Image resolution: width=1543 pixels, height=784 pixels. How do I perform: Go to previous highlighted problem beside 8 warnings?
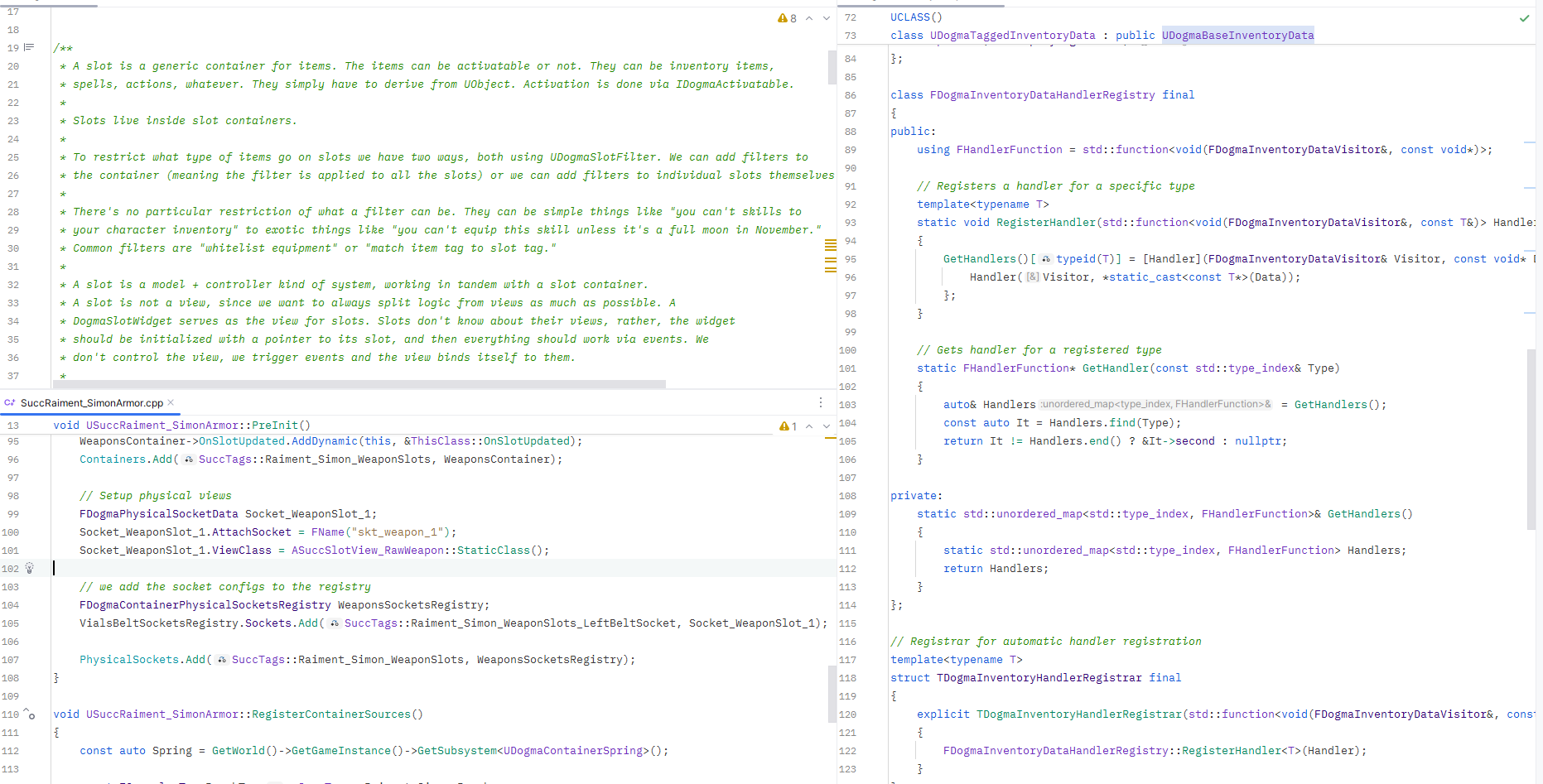809,18
